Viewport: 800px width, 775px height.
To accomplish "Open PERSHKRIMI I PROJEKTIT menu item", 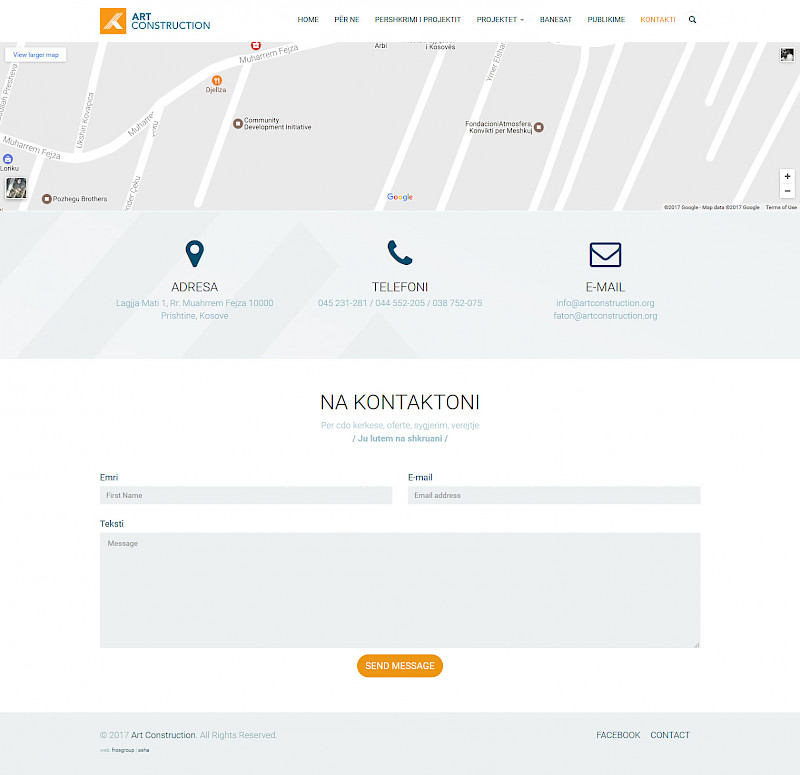I will pos(418,19).
